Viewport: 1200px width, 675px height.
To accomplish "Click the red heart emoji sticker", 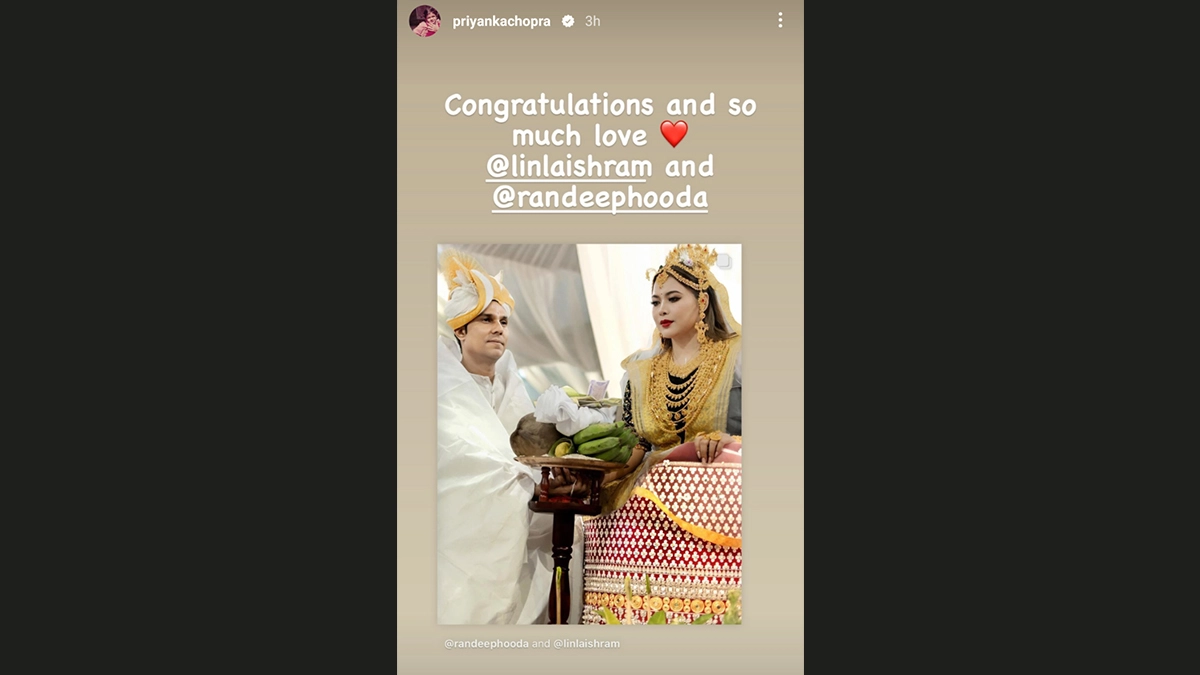I will [x=674, y=134].
